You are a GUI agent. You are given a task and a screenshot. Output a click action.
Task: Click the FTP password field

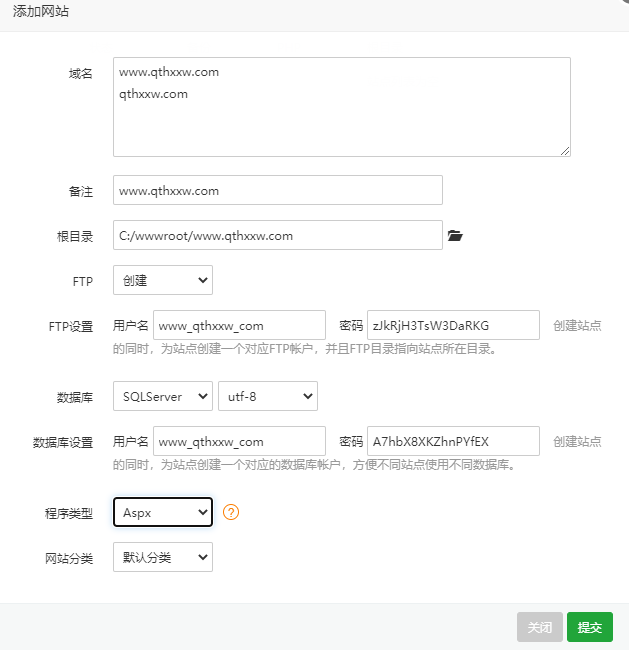[x=453, y=325]
